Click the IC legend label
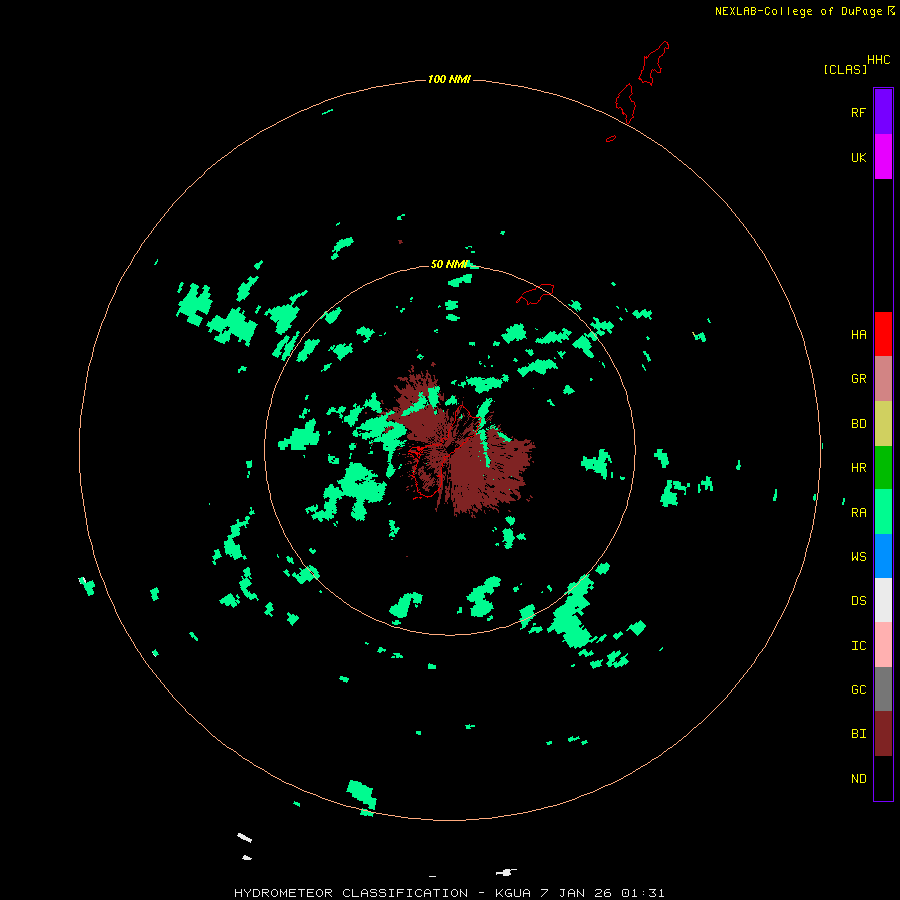The image size is (900, 900). (x=858, y=646)
